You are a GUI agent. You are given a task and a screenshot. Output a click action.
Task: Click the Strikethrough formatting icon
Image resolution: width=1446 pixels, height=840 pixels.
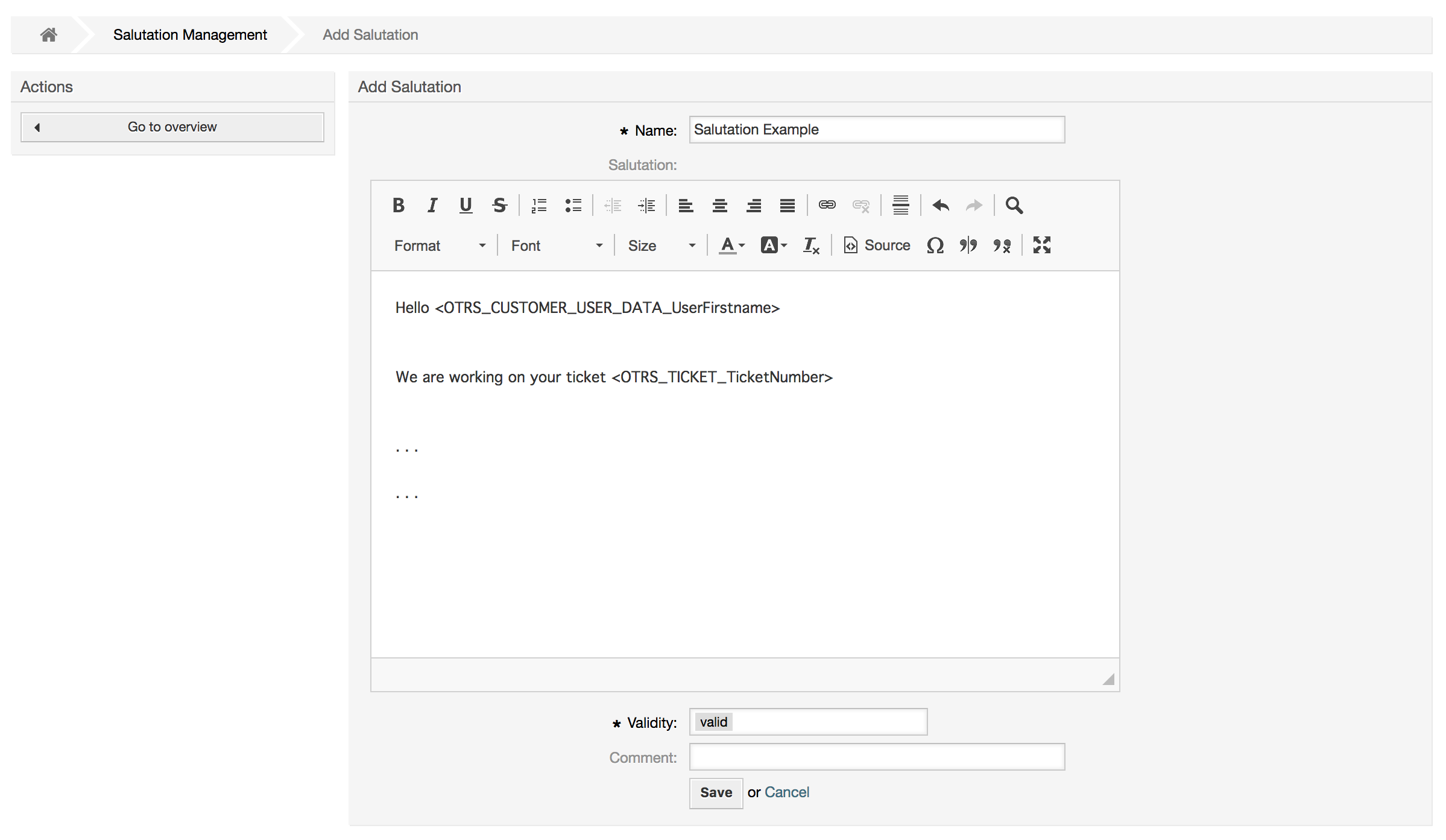pyautogui.click(x=500, y=206)
